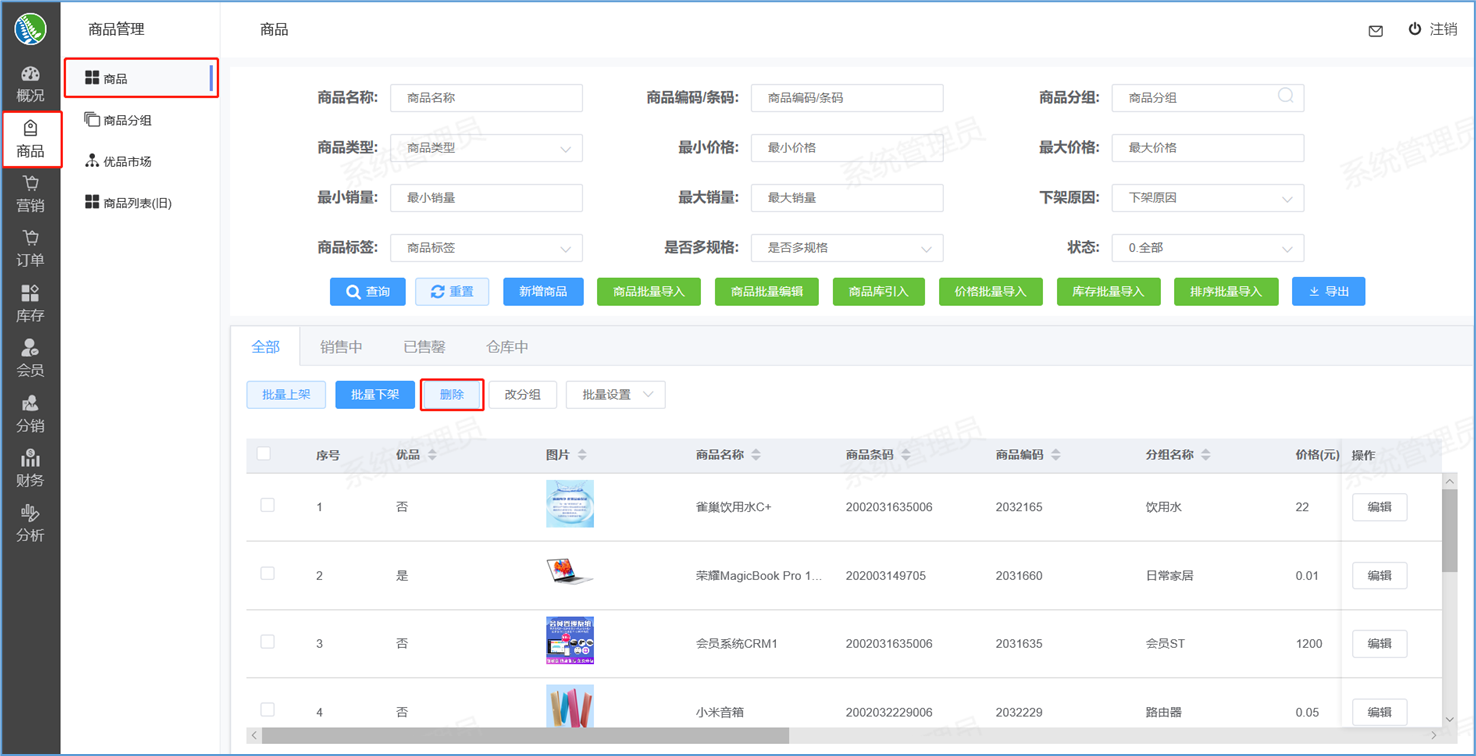This screenshot has width=1476, height=756.
Task: Open the 分析 analytics sidebar icon
Action: coord(30,524)
